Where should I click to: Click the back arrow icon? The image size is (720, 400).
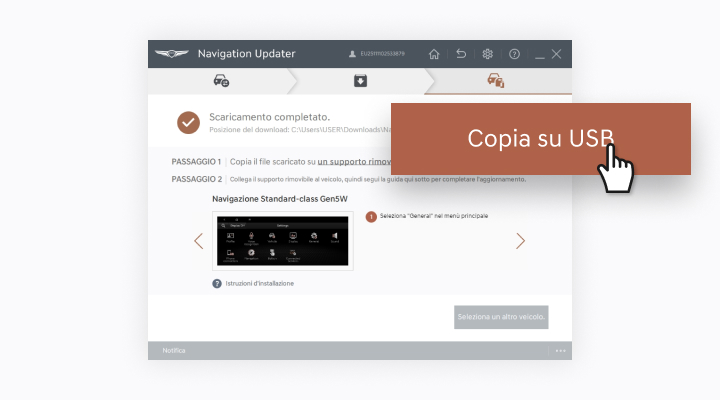(461, 54)
